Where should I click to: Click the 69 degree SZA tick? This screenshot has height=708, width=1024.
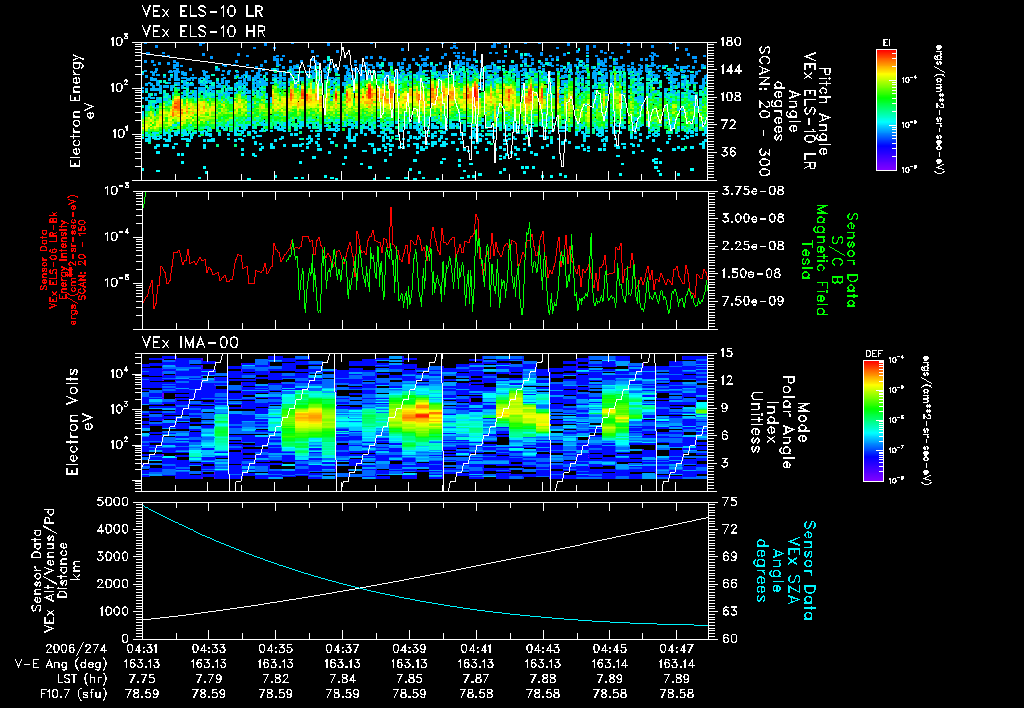(730, 556)
